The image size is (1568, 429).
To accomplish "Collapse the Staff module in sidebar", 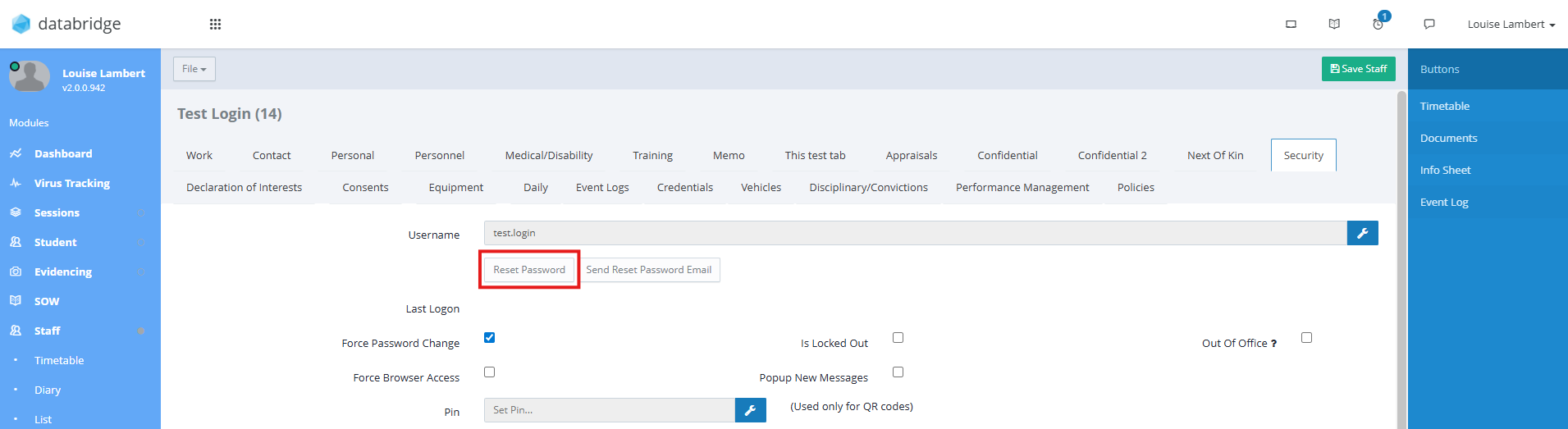I will (x=141, y=331).
